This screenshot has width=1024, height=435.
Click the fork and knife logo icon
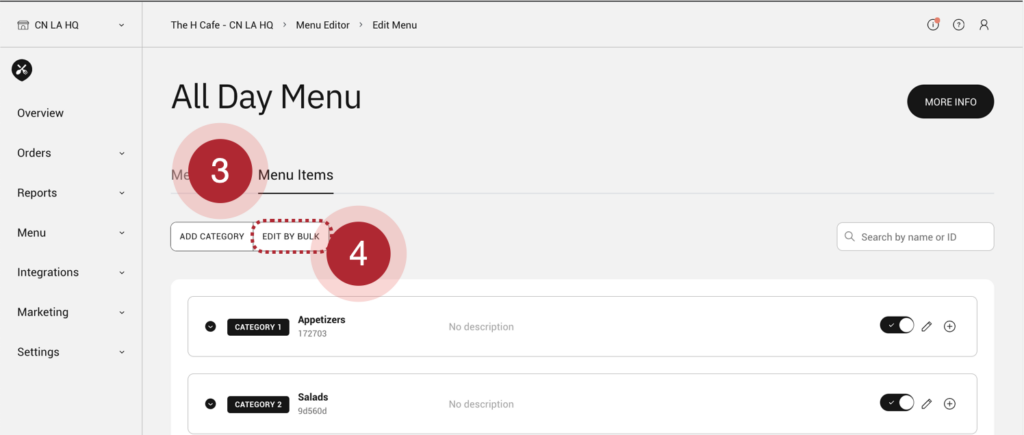click(21, 69)
